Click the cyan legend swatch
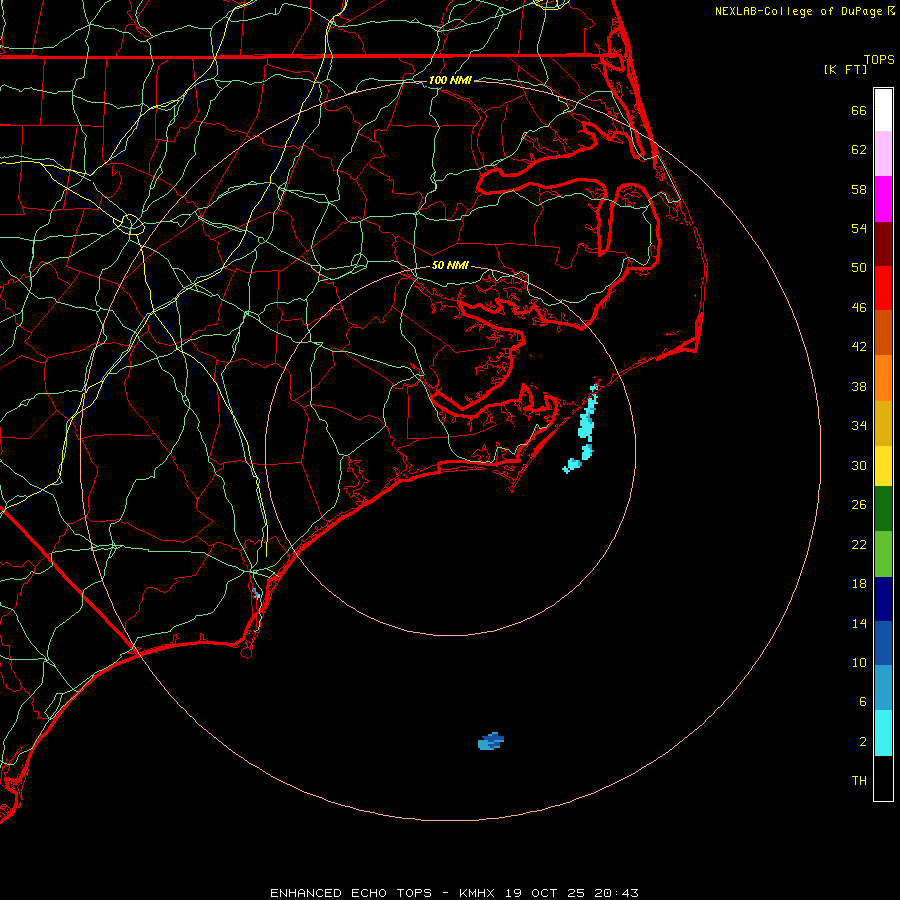Image resolution: width=900 pixels, height=900 pixels. pos(883,733)
